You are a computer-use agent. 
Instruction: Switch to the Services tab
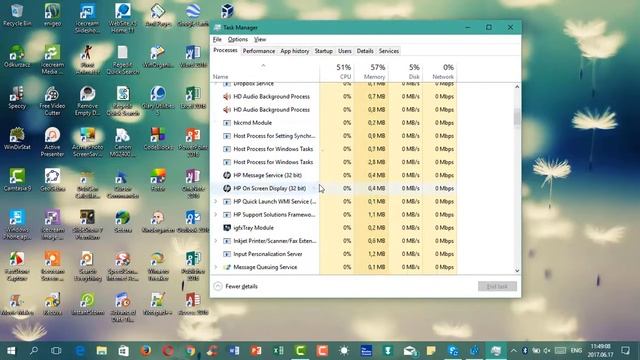389,51
